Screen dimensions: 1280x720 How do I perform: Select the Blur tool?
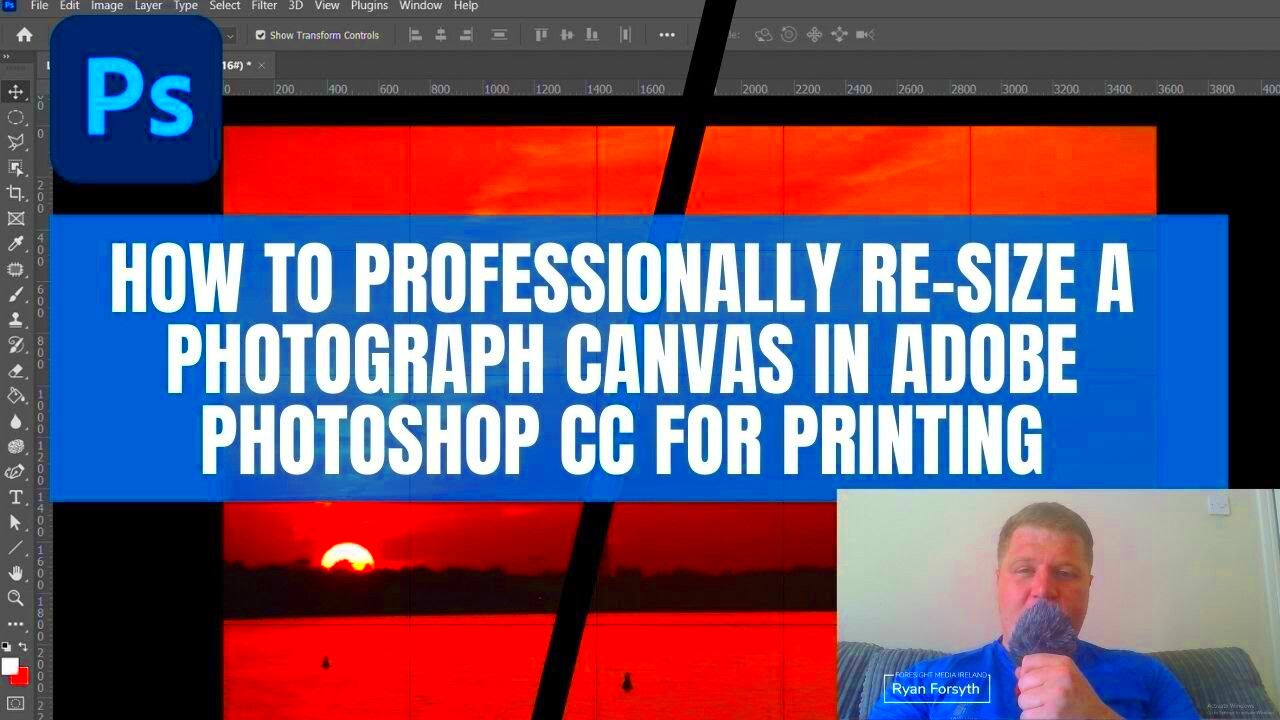click(16, 421)
